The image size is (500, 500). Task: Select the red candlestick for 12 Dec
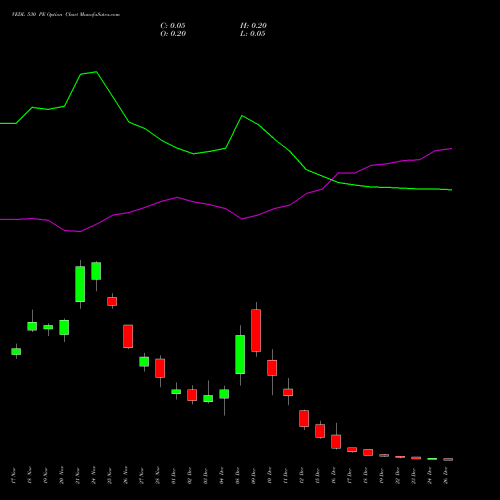tap(304, 418)
